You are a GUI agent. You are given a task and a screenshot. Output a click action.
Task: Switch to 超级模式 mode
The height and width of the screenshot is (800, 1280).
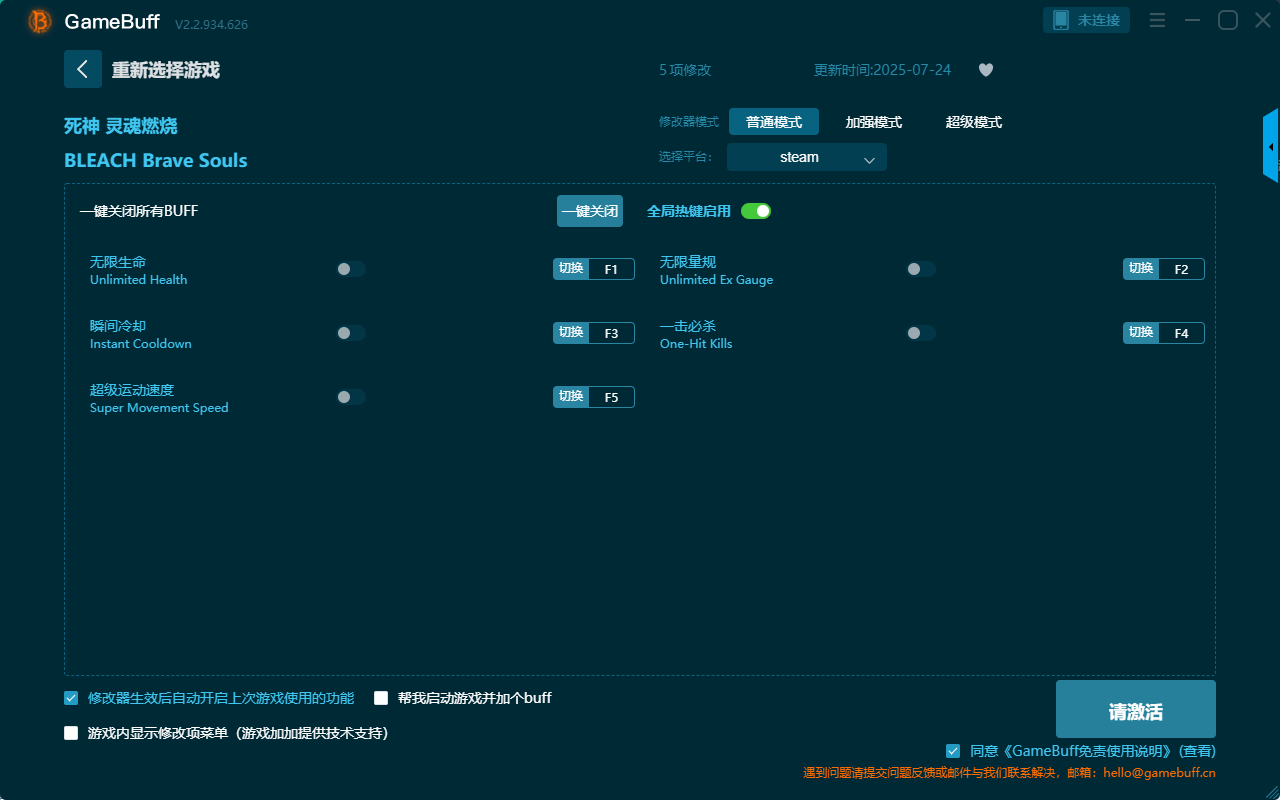point(973,122)
